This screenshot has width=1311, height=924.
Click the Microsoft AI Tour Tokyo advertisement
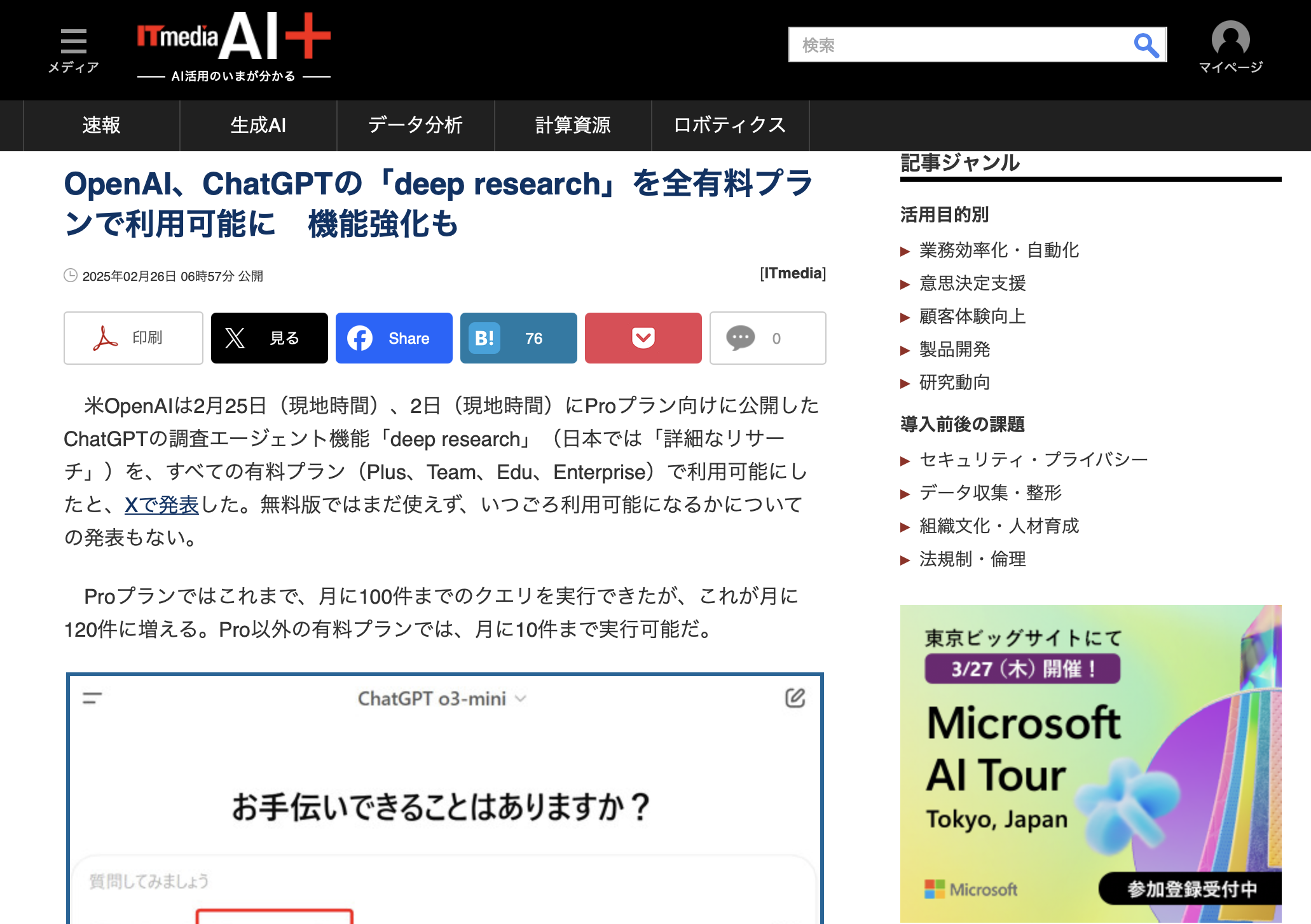click(1090, 763)
